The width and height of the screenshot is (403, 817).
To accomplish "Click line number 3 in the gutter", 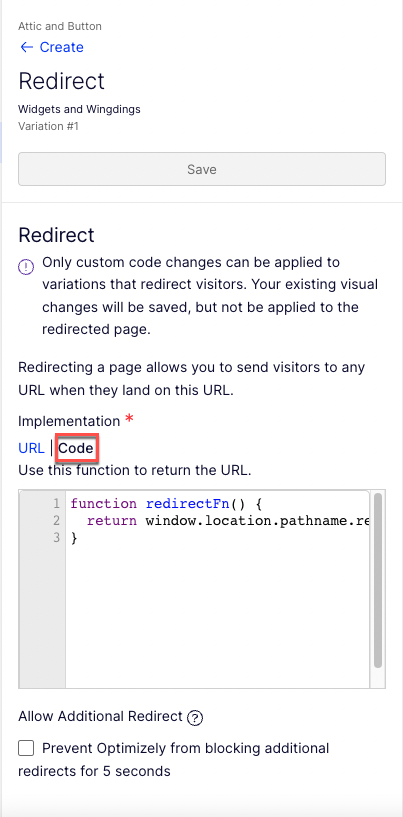I will (x=56, y=538).
